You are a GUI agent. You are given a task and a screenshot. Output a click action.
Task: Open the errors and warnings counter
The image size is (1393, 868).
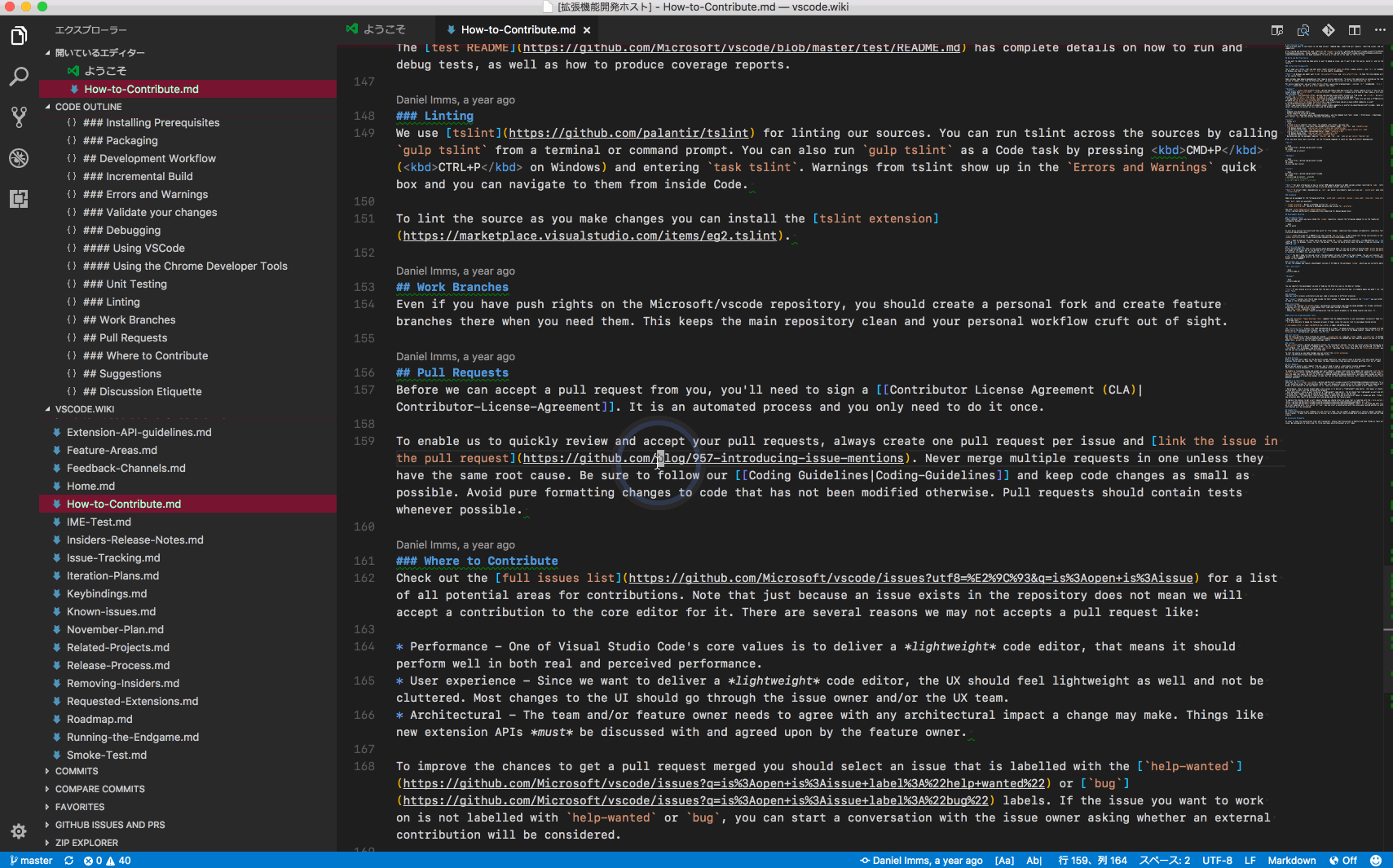point(107,861)
